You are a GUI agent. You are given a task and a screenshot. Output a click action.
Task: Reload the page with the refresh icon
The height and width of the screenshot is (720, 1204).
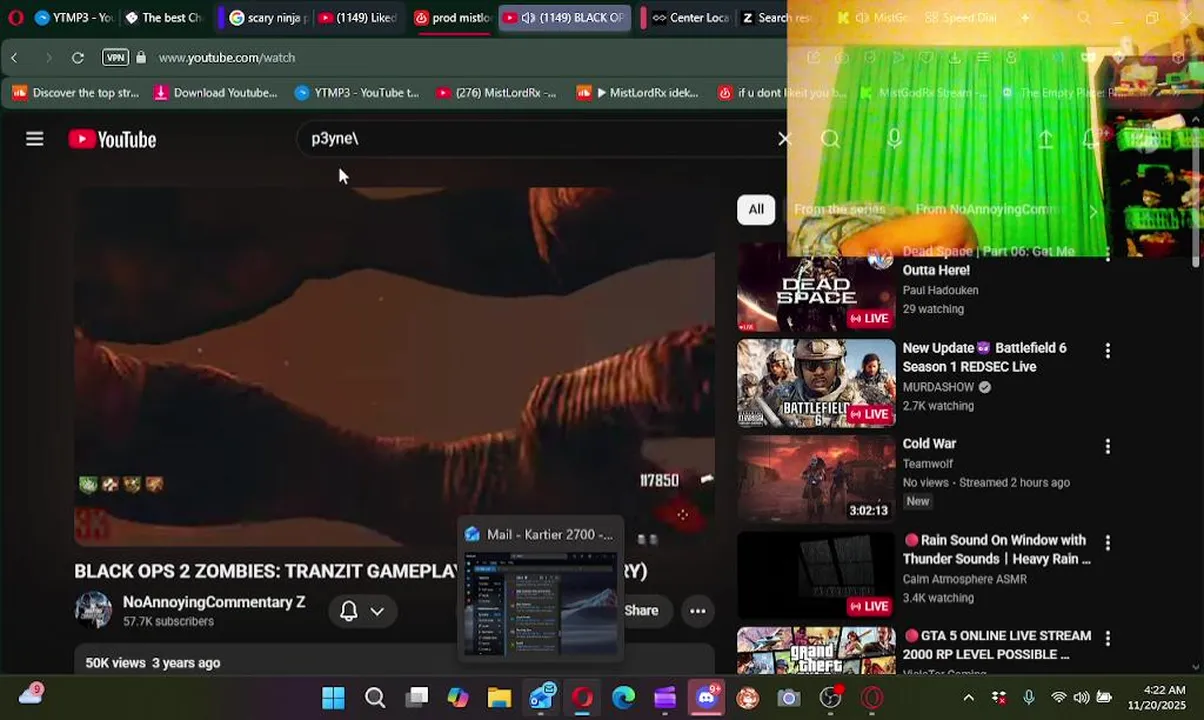(x=78, y=58)
